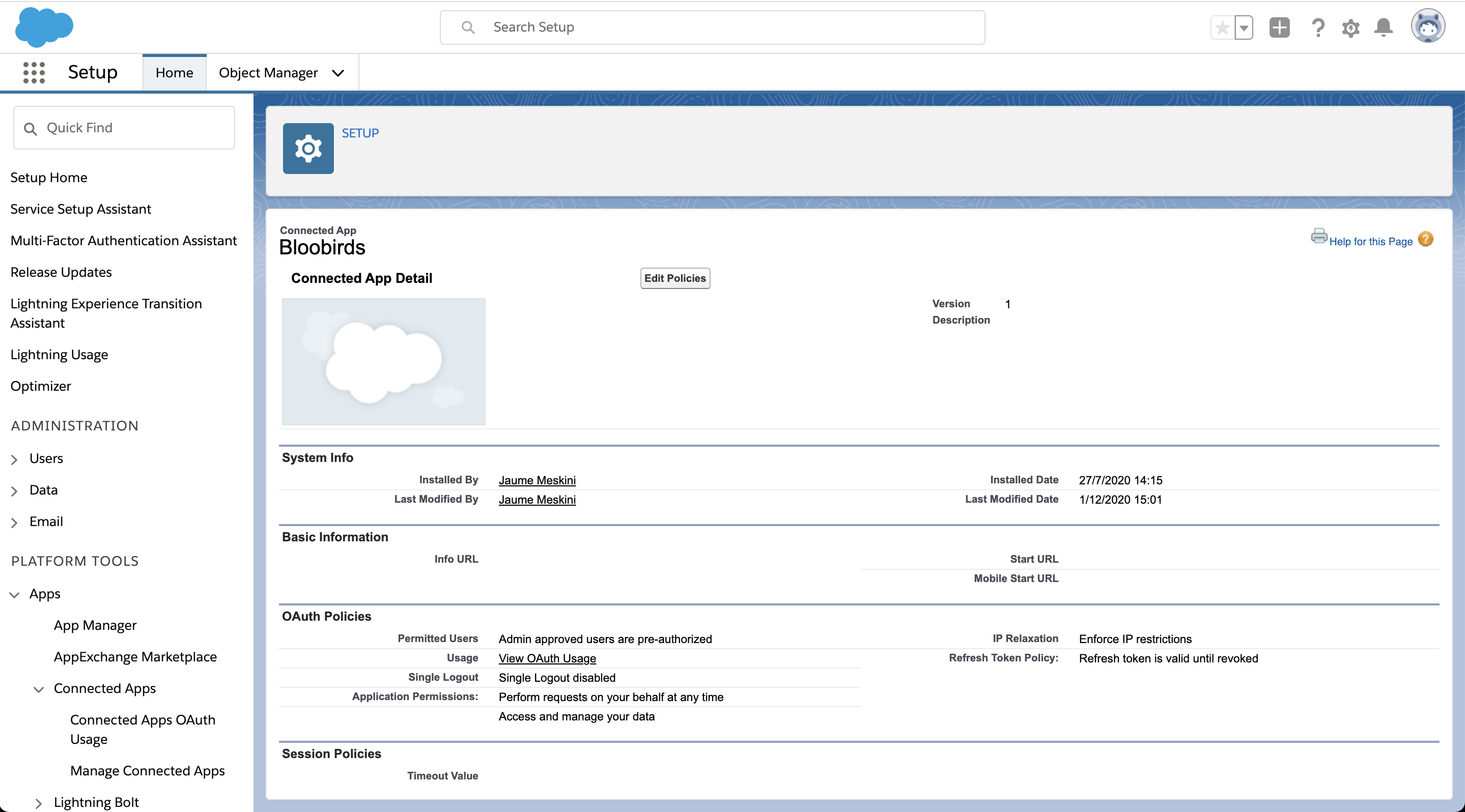Switch to the Home tab
The width and height of the screenshot is (1465, 812).
pyautogui.click(x=174, y=73)
